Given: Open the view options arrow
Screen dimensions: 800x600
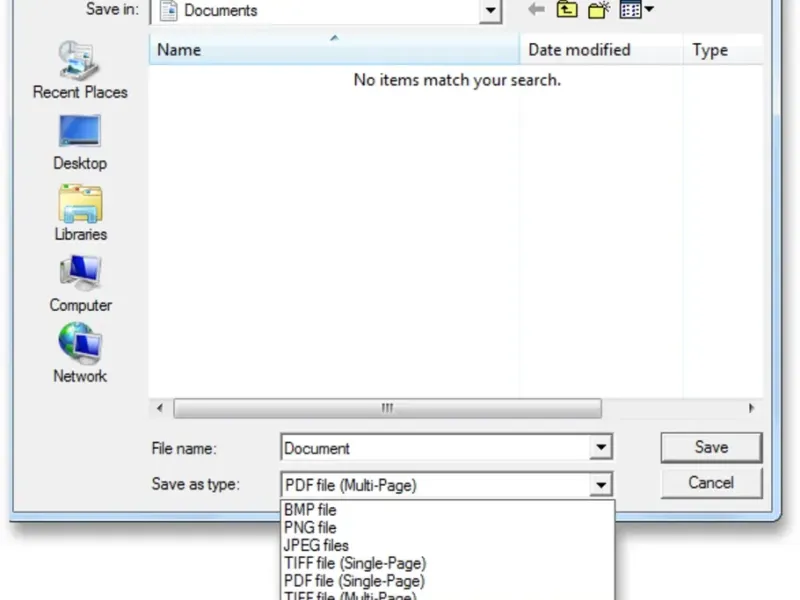Looking at the screenshot, I should click(649, 9).
